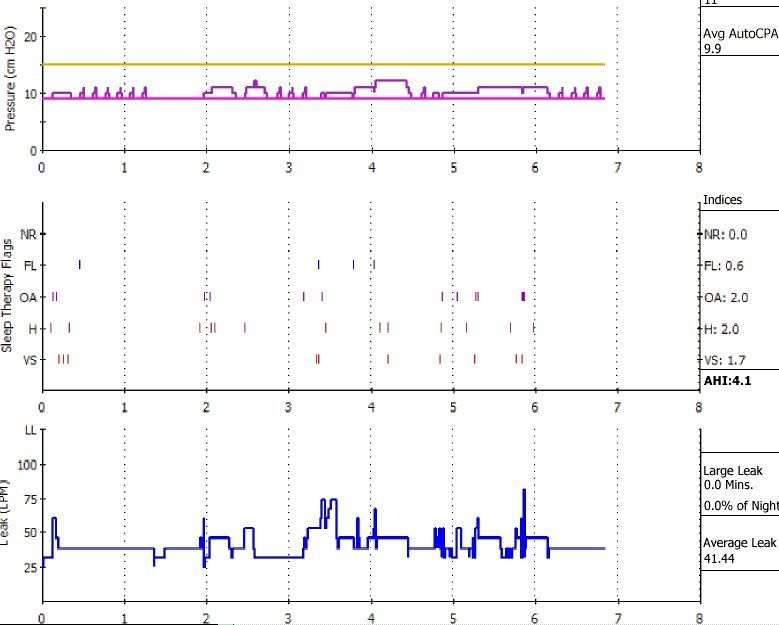Click the tallest leak spike near hour 6

[x=524, y=492]
